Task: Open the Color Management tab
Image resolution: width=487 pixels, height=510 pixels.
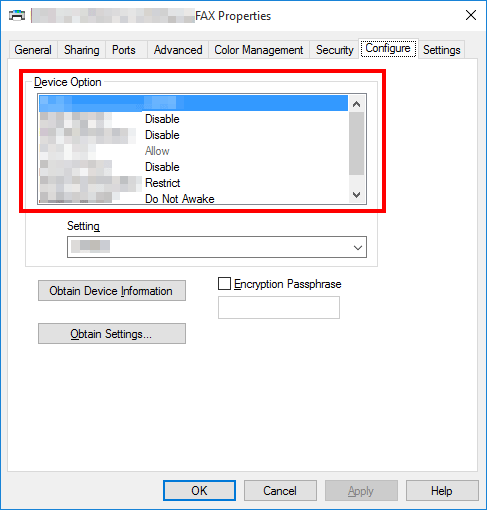Action: 259,50
